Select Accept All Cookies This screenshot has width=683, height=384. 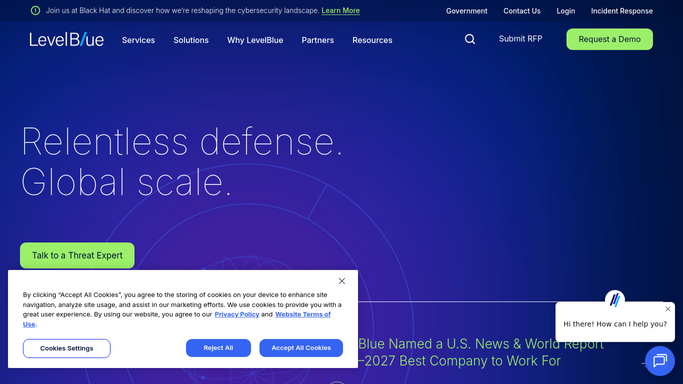301,348
